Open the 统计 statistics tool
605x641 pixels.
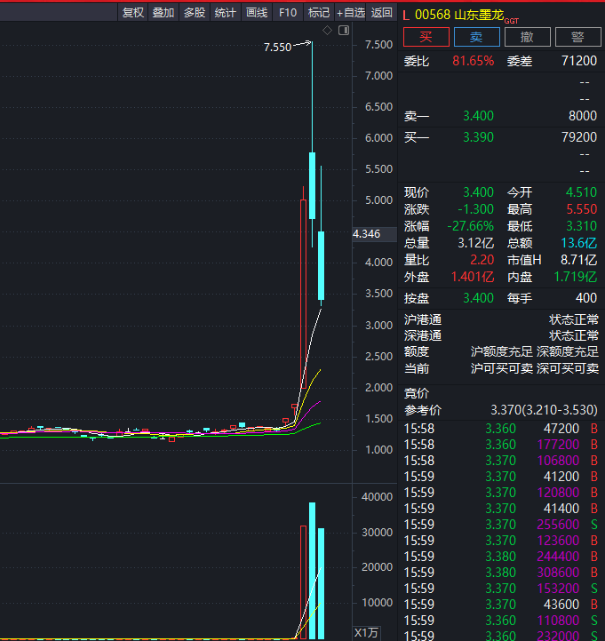225,12
